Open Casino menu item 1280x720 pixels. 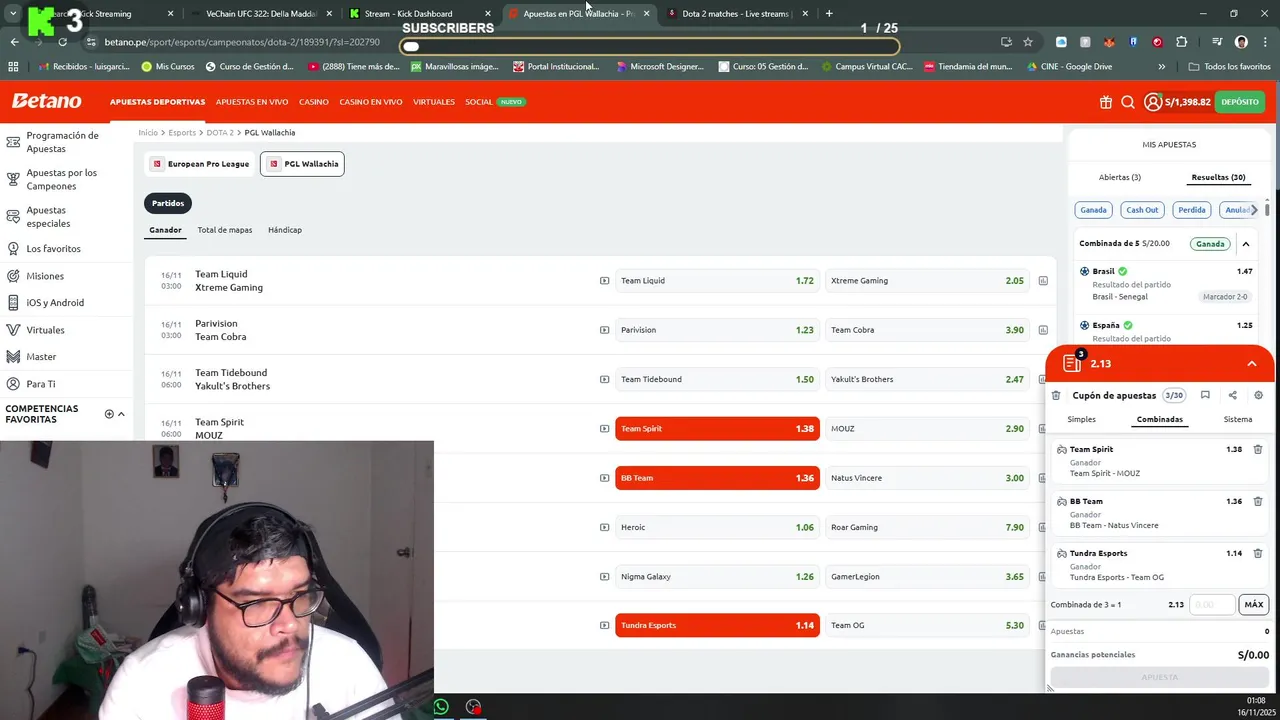click(x=314, y=102)
